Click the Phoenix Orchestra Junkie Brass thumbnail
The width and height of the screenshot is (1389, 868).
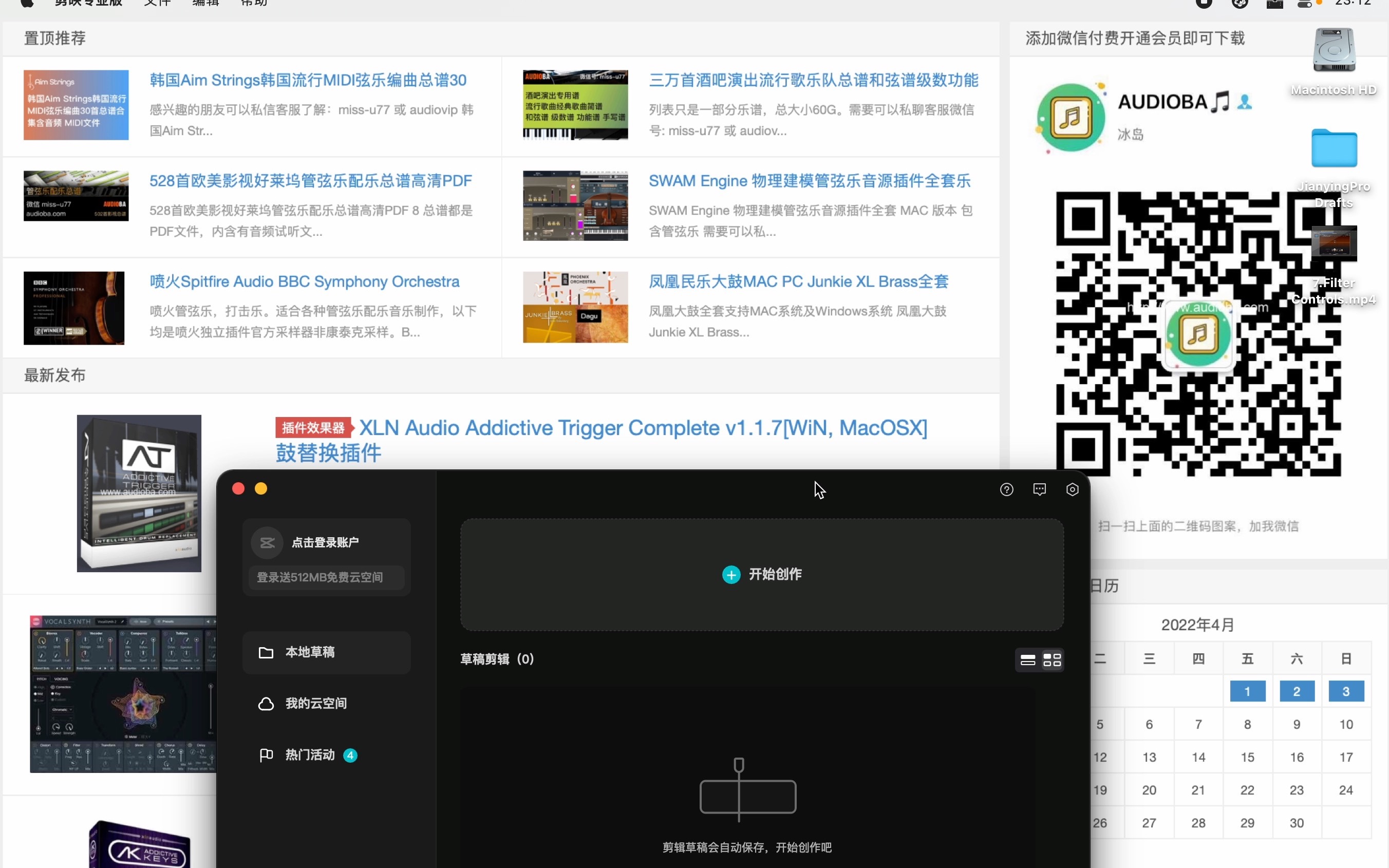click(575, 307)
